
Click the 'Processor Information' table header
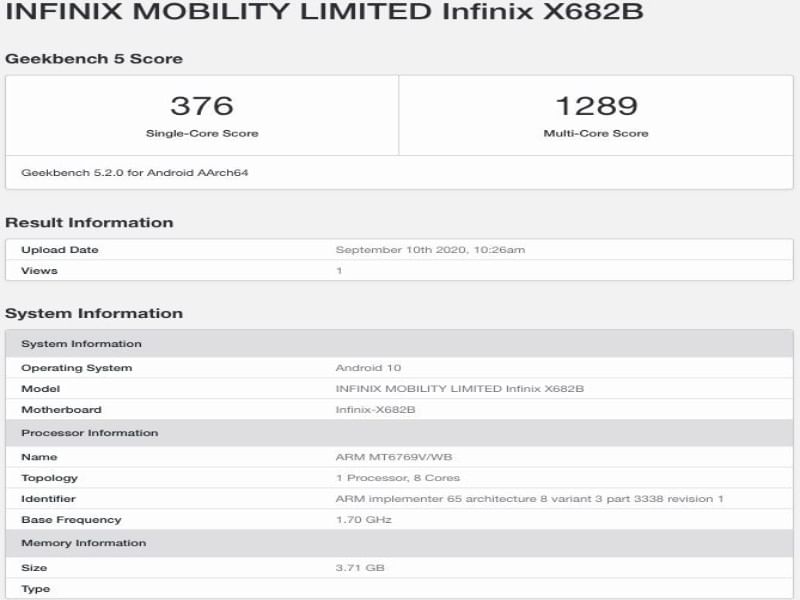(x=399, y=433)
